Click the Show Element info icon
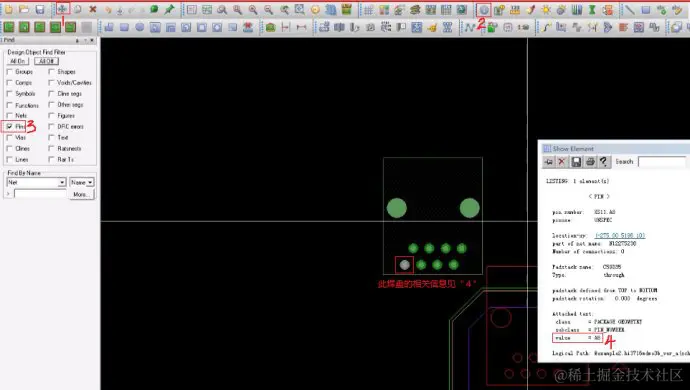The width and height of the screenshot is (690, 390). tap(484, 10)
